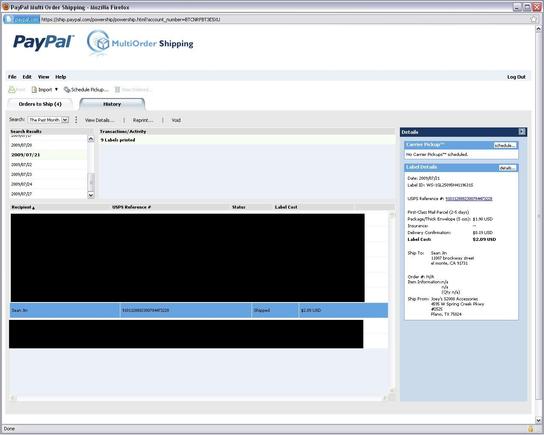
Task: Click the Carrier Pickup schedule button
Action: (x=505, y=145)
